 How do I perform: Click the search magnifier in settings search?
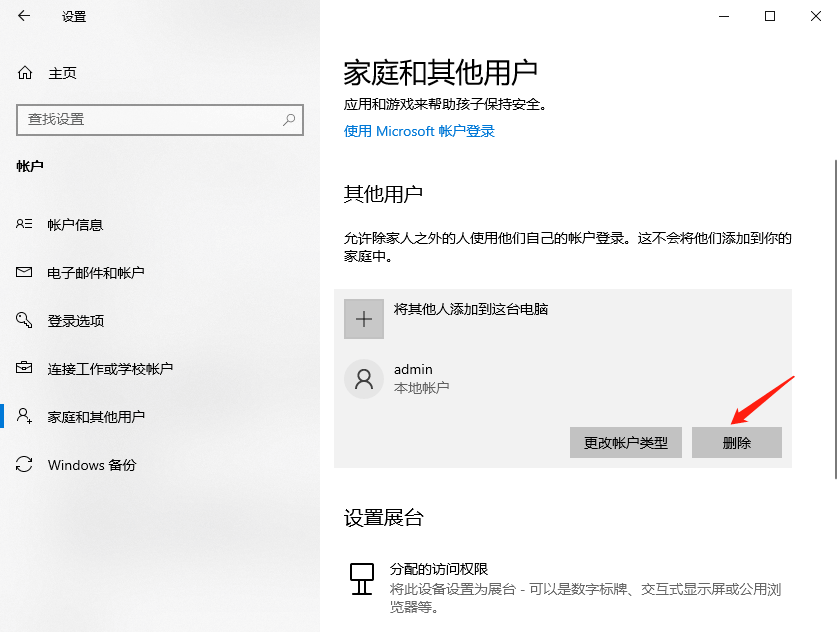click(x=290, y=120)
